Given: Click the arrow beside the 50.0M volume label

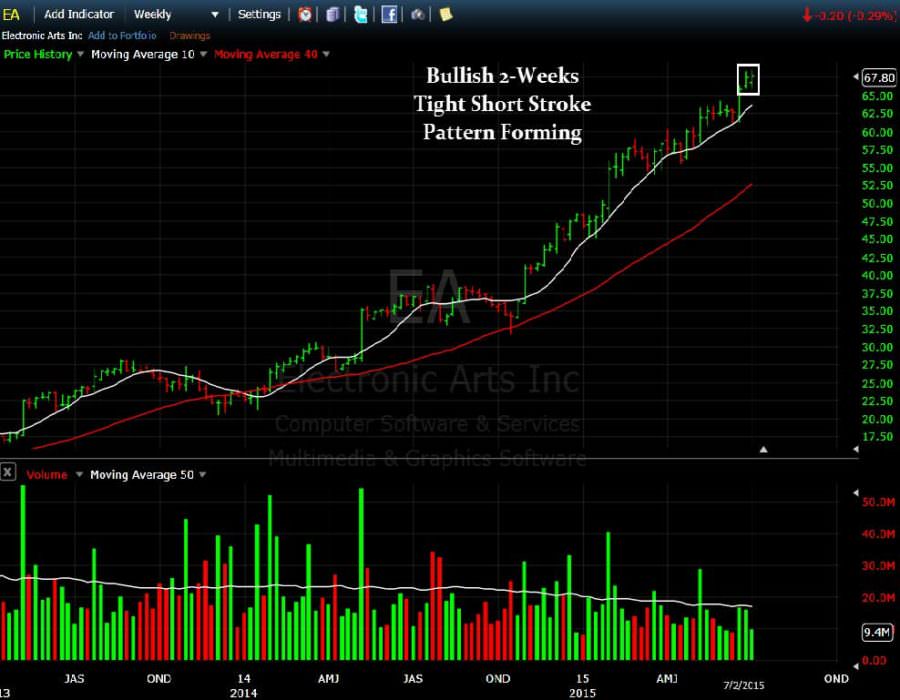Looking at the screenshot, I should pos(856,493).
